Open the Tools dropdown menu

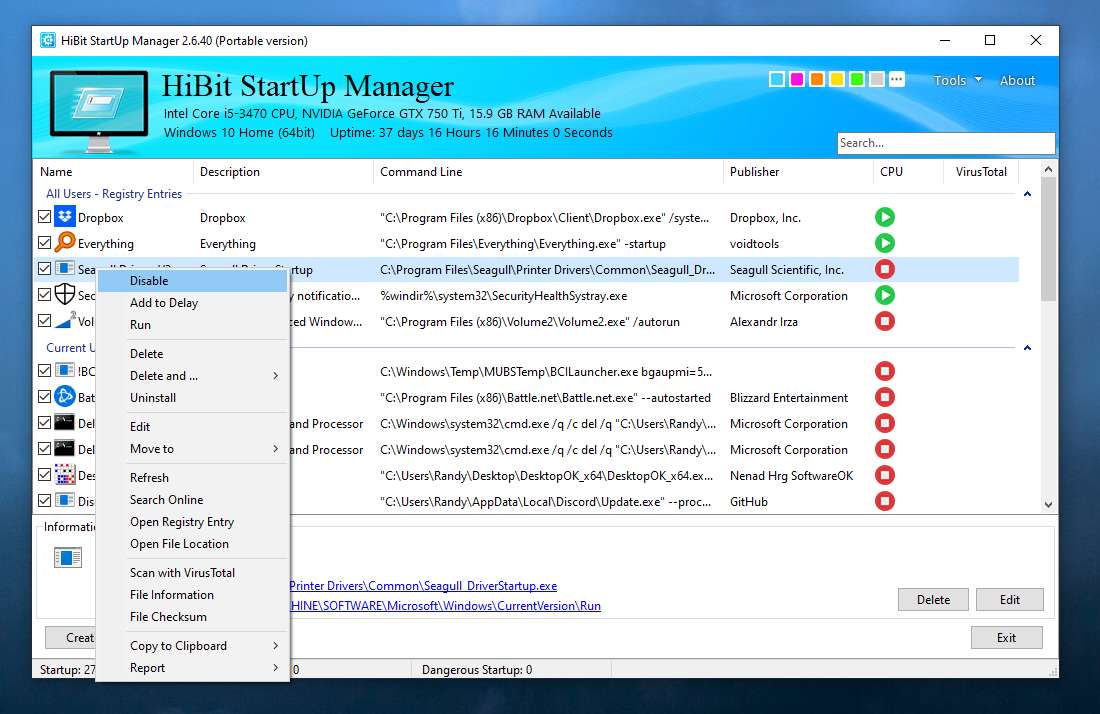[957, 81]
